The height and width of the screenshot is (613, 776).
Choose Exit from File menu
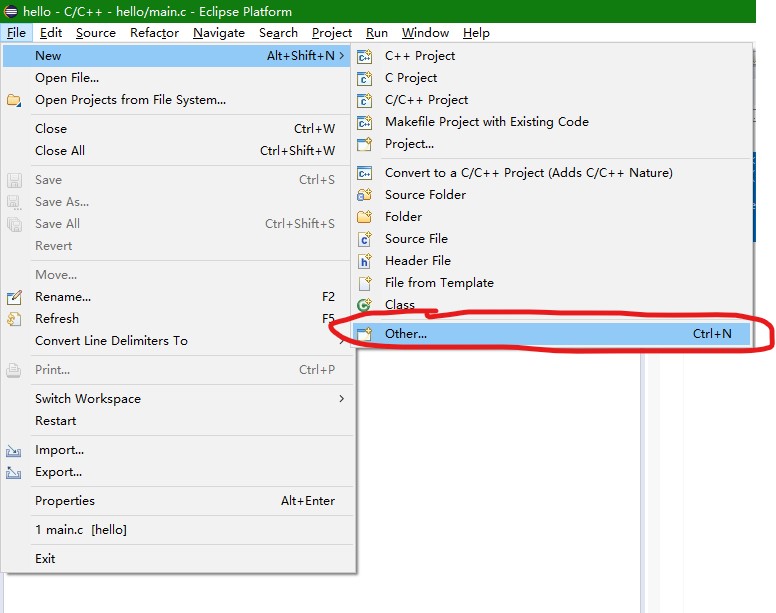pos(178,559)
